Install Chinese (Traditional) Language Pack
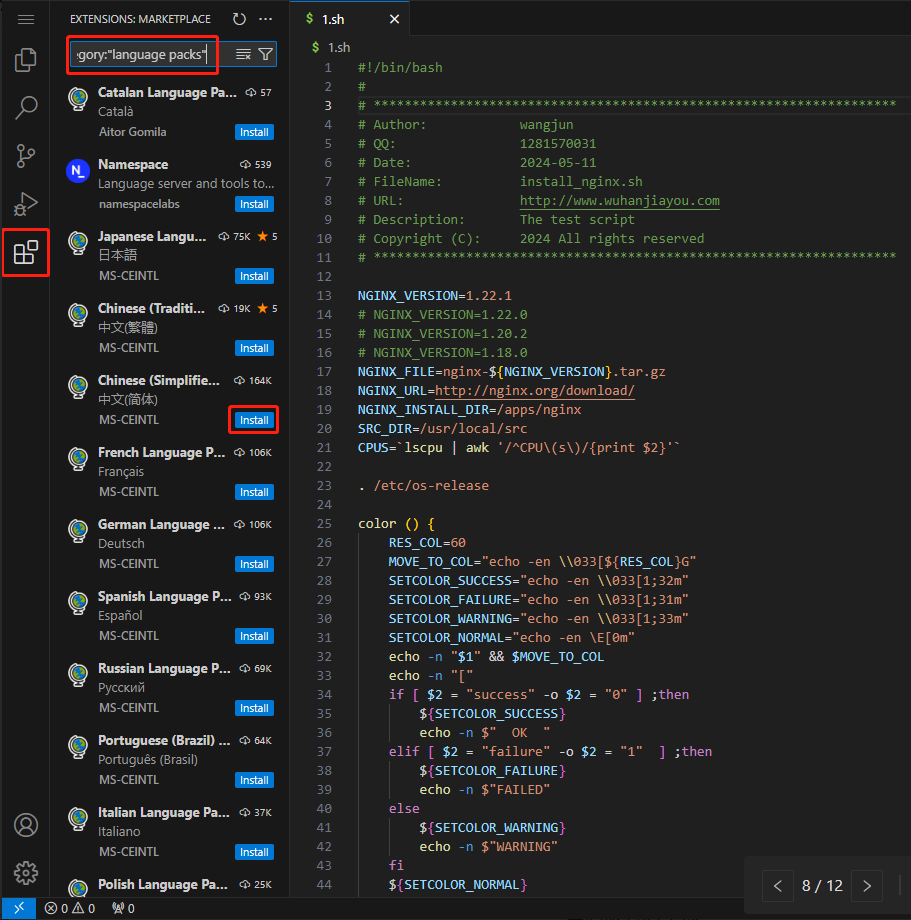911x920 pixels. pyautogui.click(x=254, y=349)
